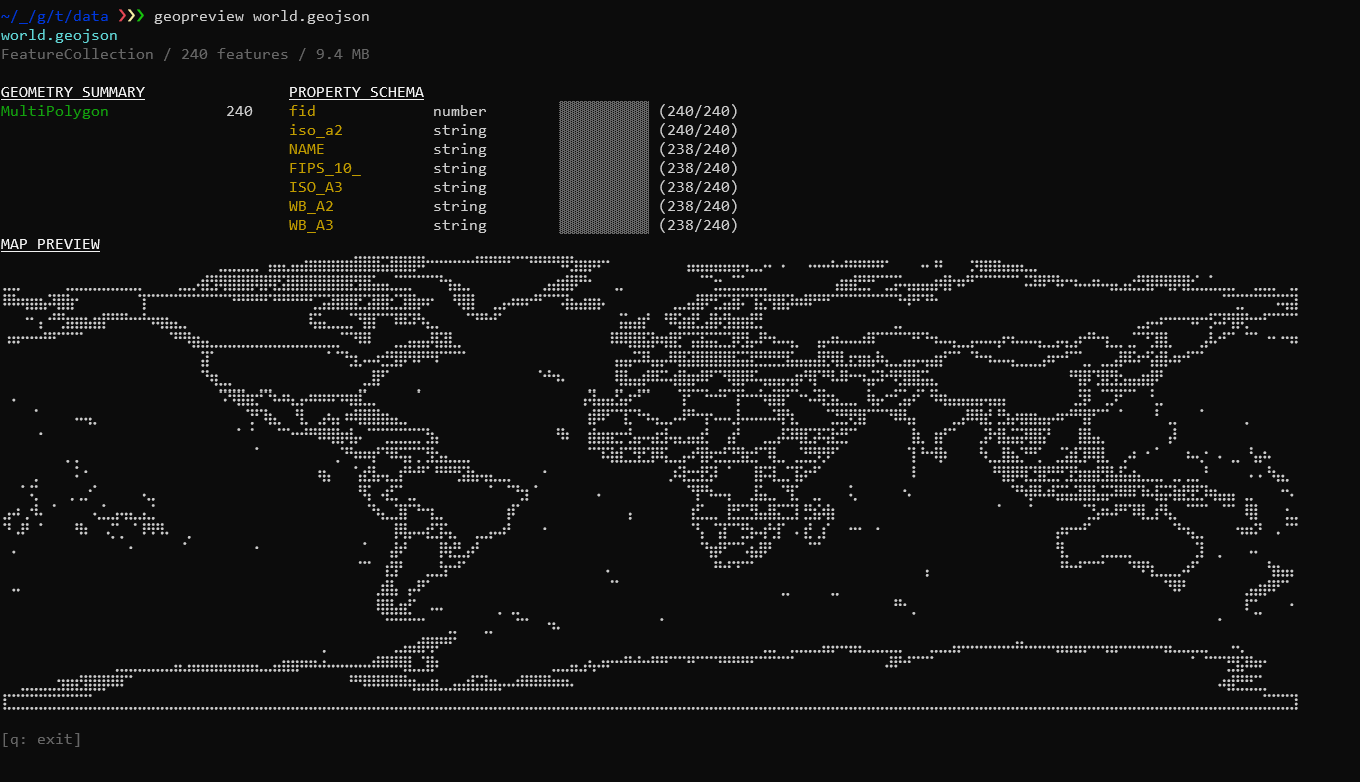Viewport: 1360px width, 782px height.
Task: Collapse the PROPERTY SCHEMA section
Action: coord(356,91)
